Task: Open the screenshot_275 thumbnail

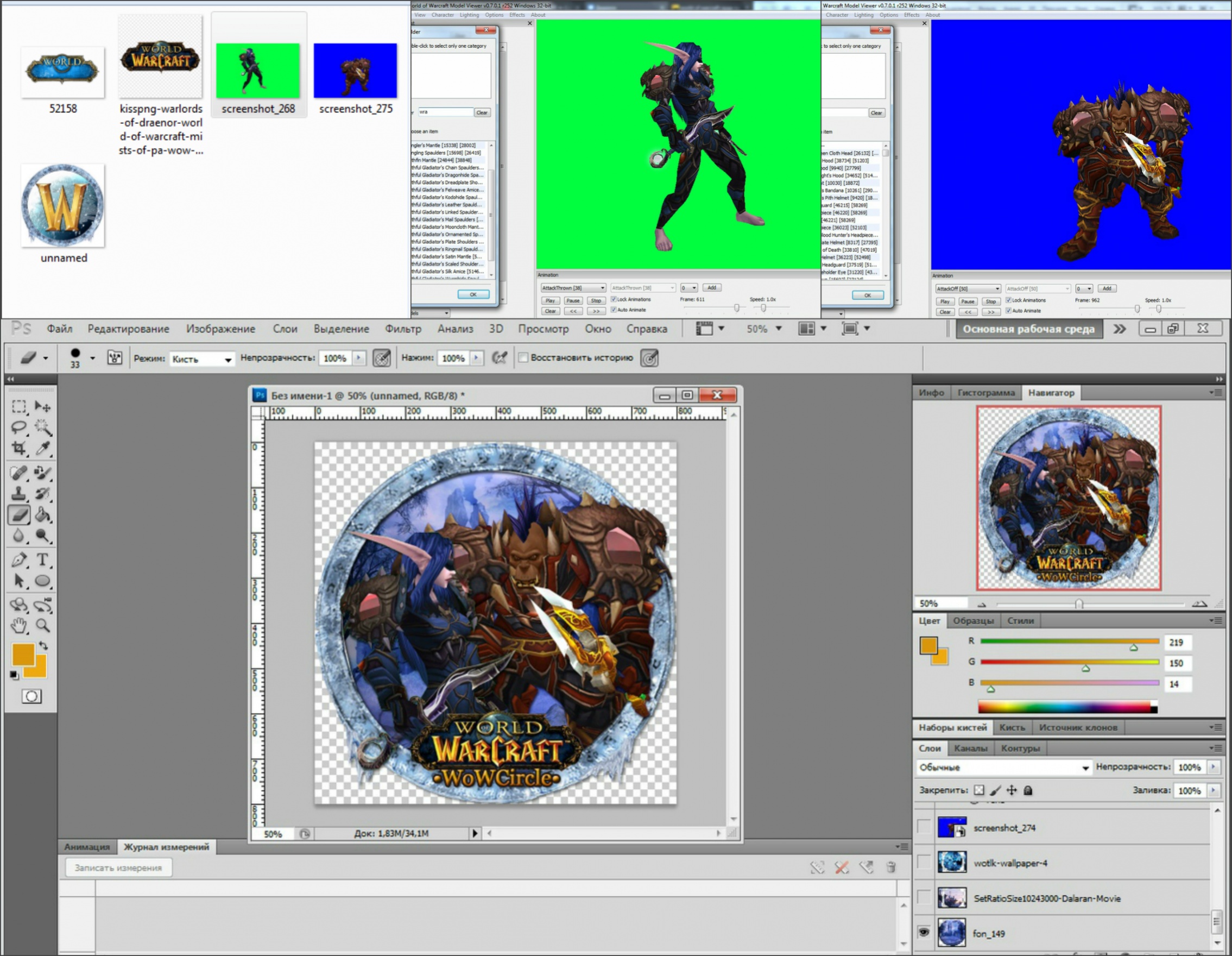Action: coord(356,71)
